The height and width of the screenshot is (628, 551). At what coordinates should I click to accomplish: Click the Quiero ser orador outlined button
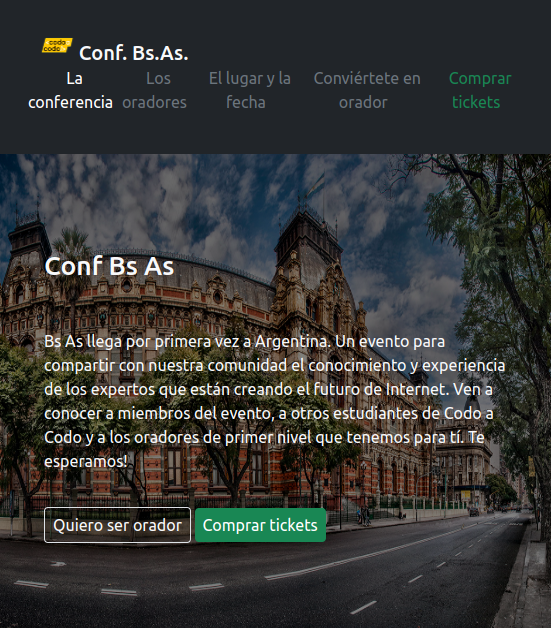click(x=117, y=525)
